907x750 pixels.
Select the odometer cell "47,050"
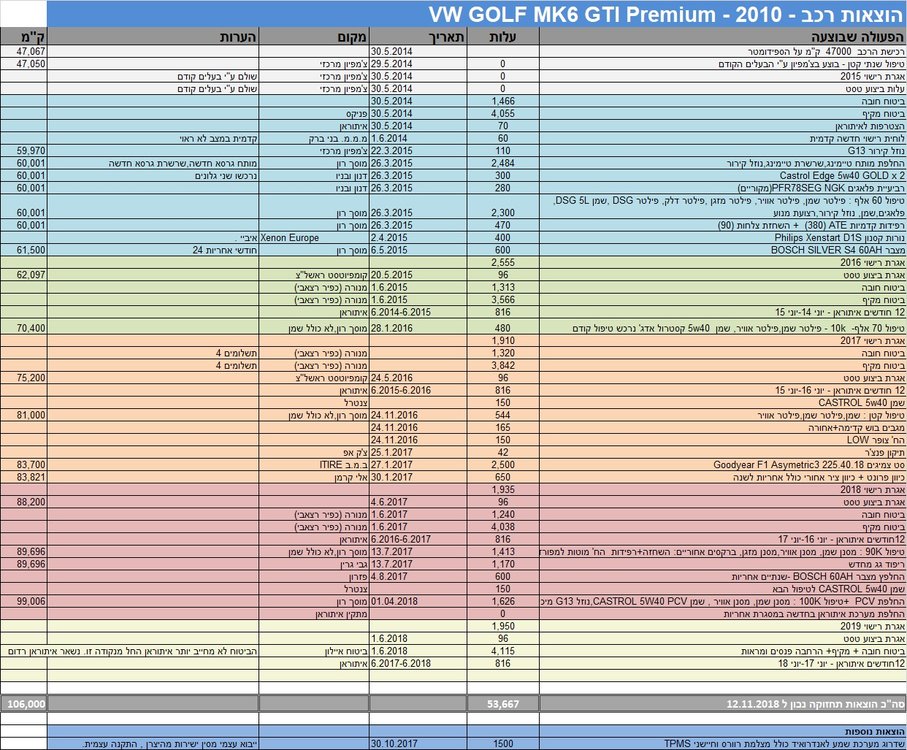pos(23,64)
